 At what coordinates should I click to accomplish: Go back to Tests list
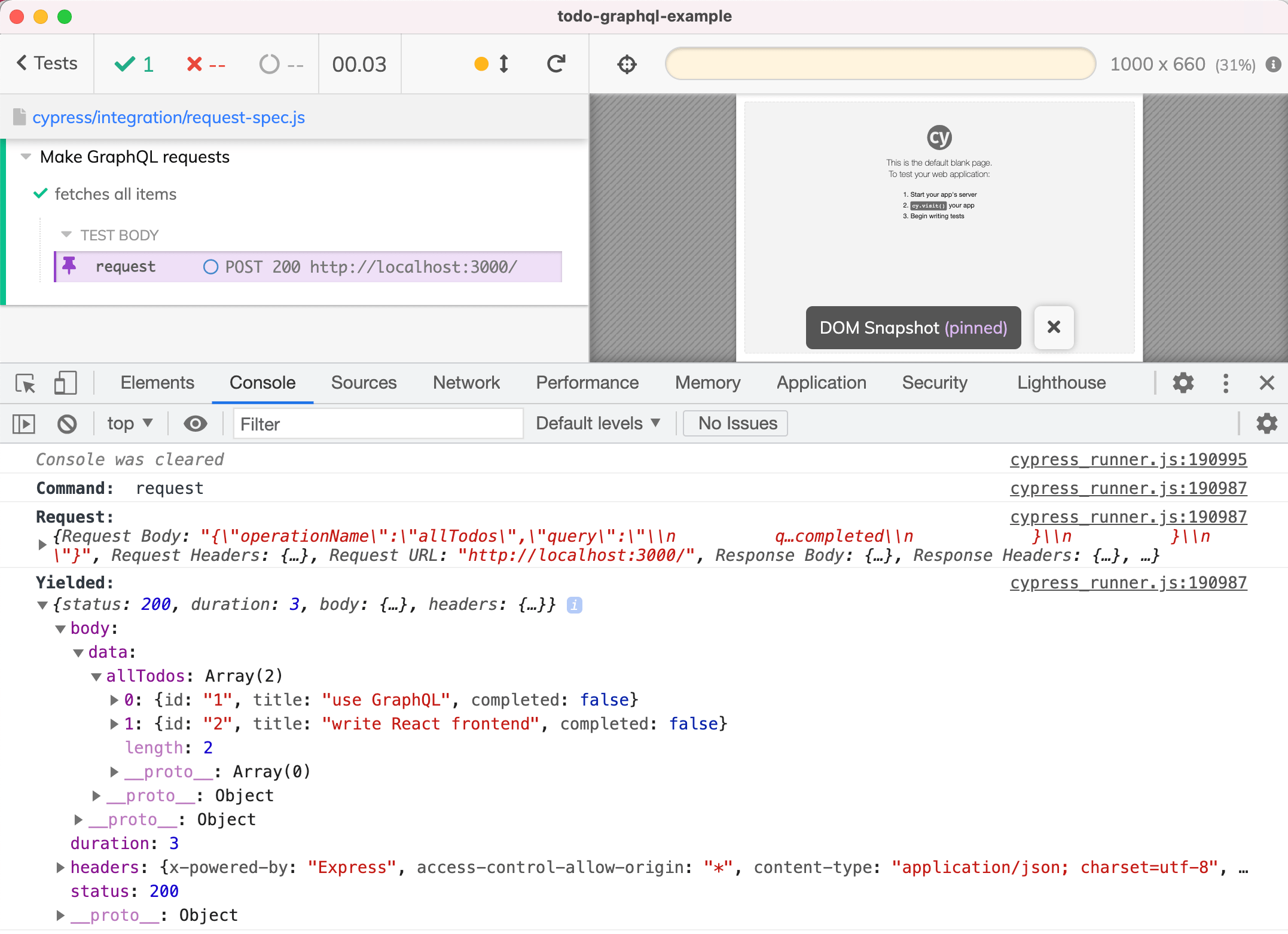click(x=47, y=63)
